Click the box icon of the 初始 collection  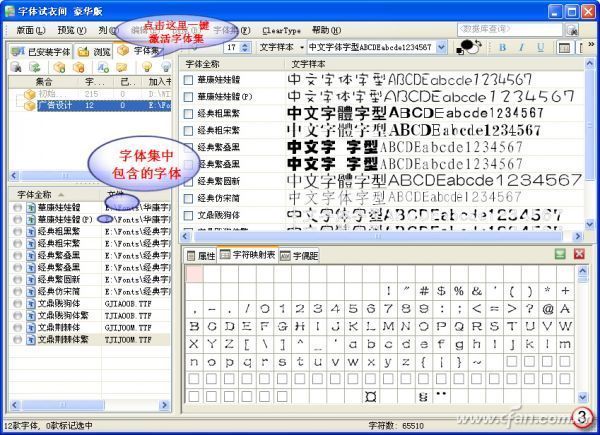[x=29, y=94]
